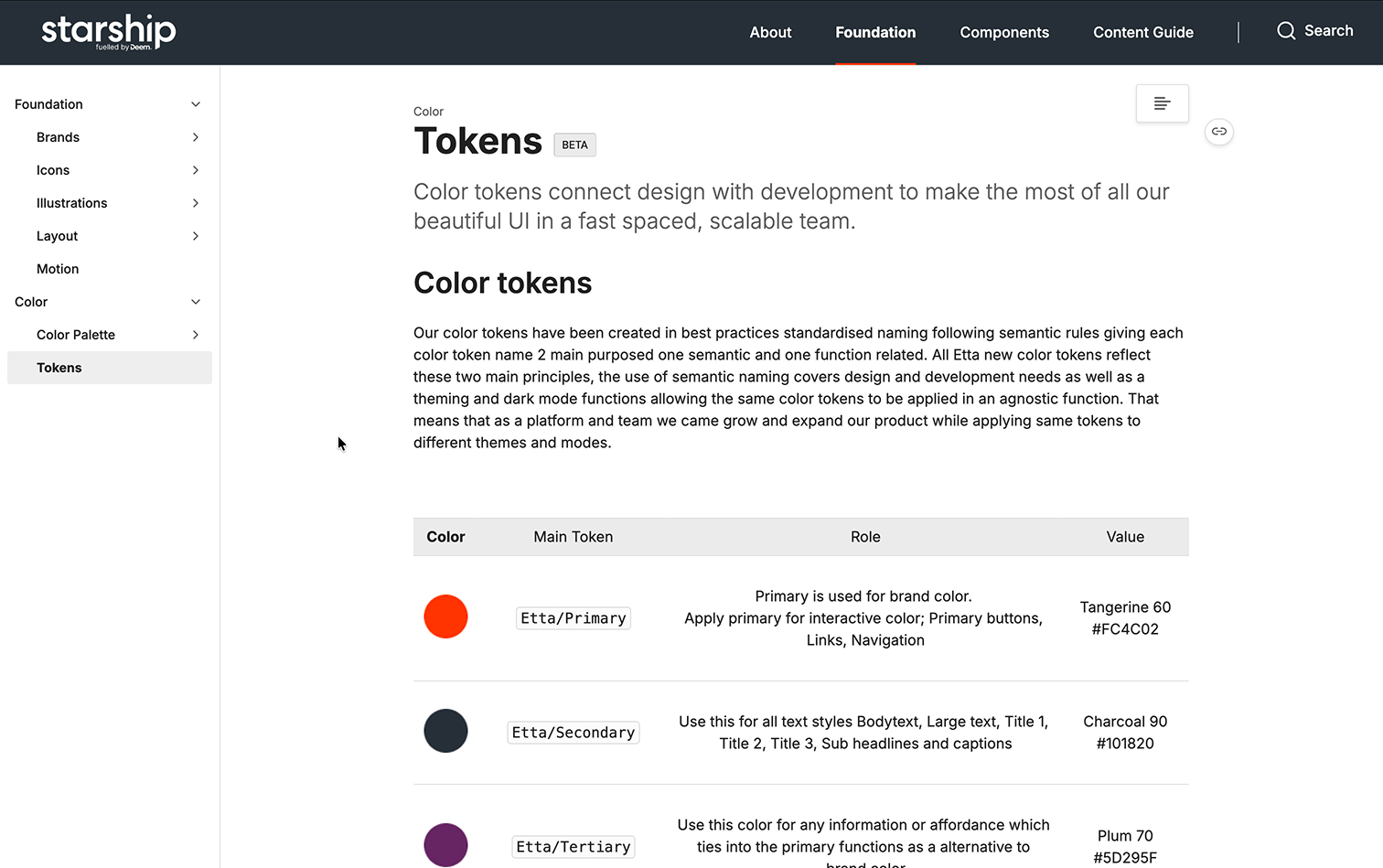Image resolution: width=1383 pixels, height=868 pixels.
Task: Open the Illustrations sidebar item
Action: [71, 203]
